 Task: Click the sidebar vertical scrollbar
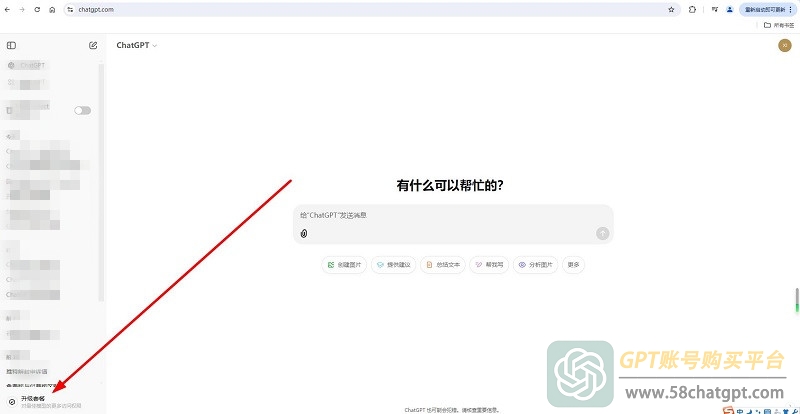point(101,182)
